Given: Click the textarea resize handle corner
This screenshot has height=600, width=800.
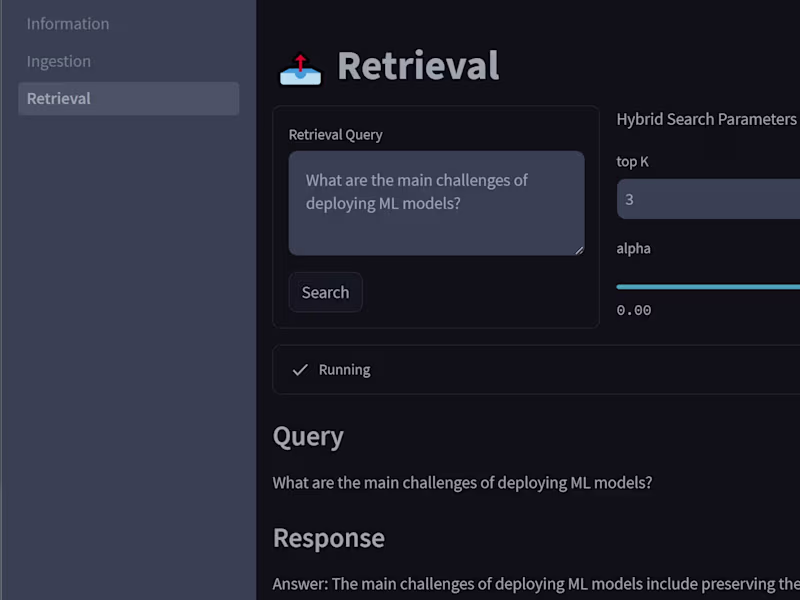Looking at the screenshot, I should [x=579, y=250].
